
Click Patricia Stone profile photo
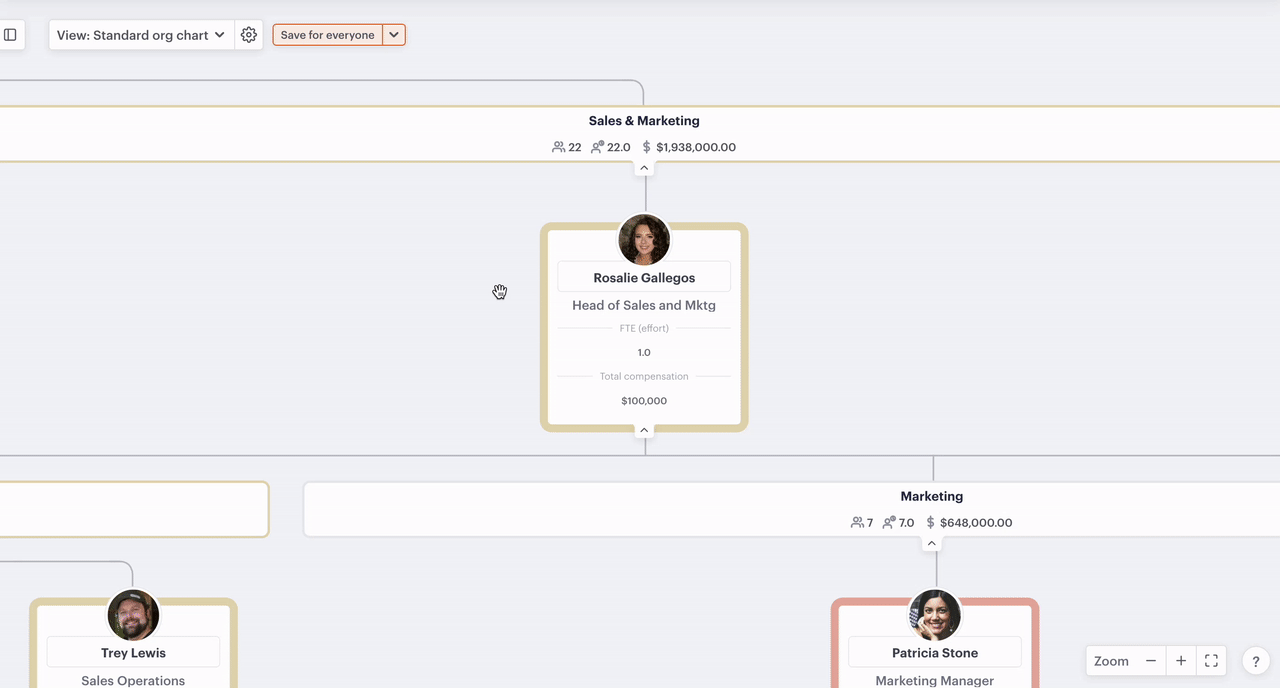[935, 615]
